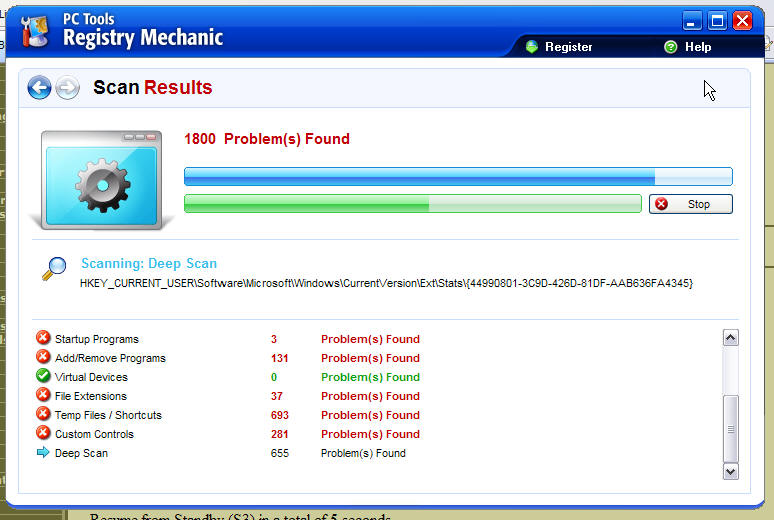Close the Registry Mechanic window
Image resolution: width=774 pixels, height=520 pixels.
742,21
